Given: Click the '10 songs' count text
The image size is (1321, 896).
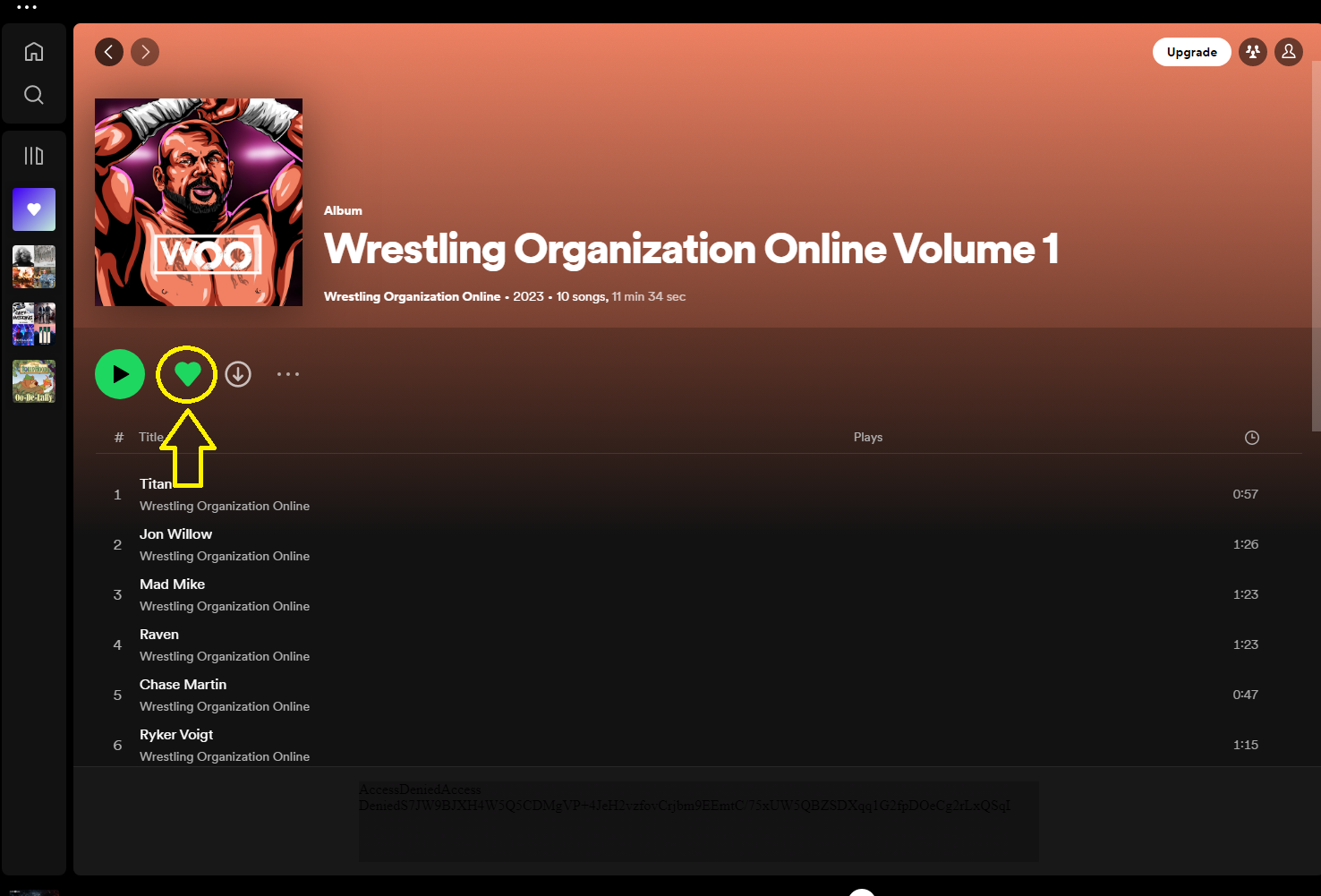Looking at the screenshot, I should coord(582,296).
